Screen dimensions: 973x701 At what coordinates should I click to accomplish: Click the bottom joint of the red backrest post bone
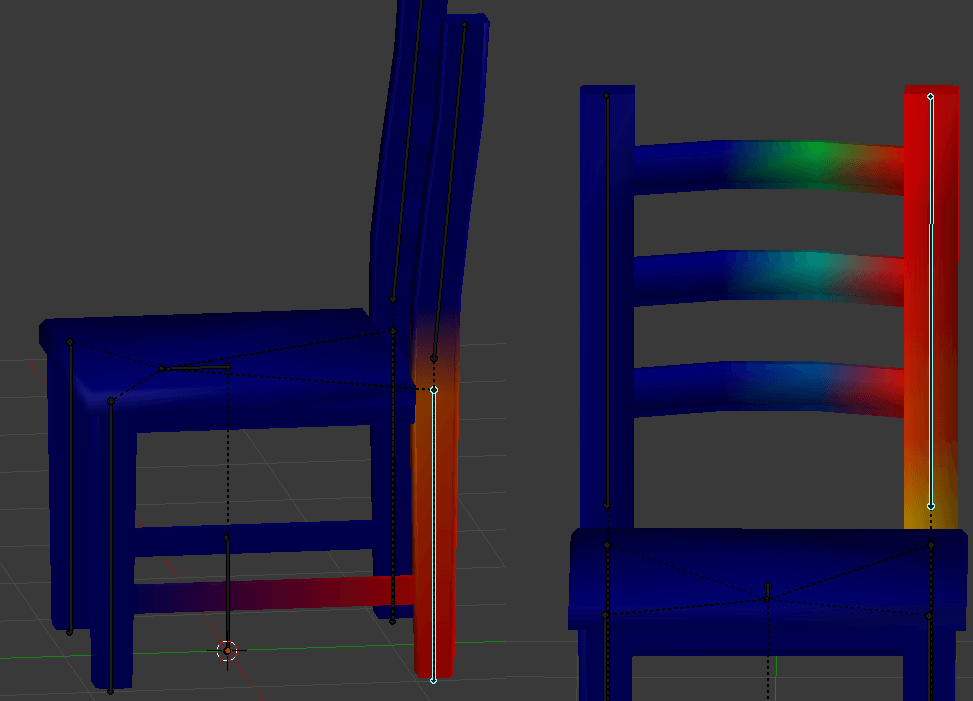[930, 506]
